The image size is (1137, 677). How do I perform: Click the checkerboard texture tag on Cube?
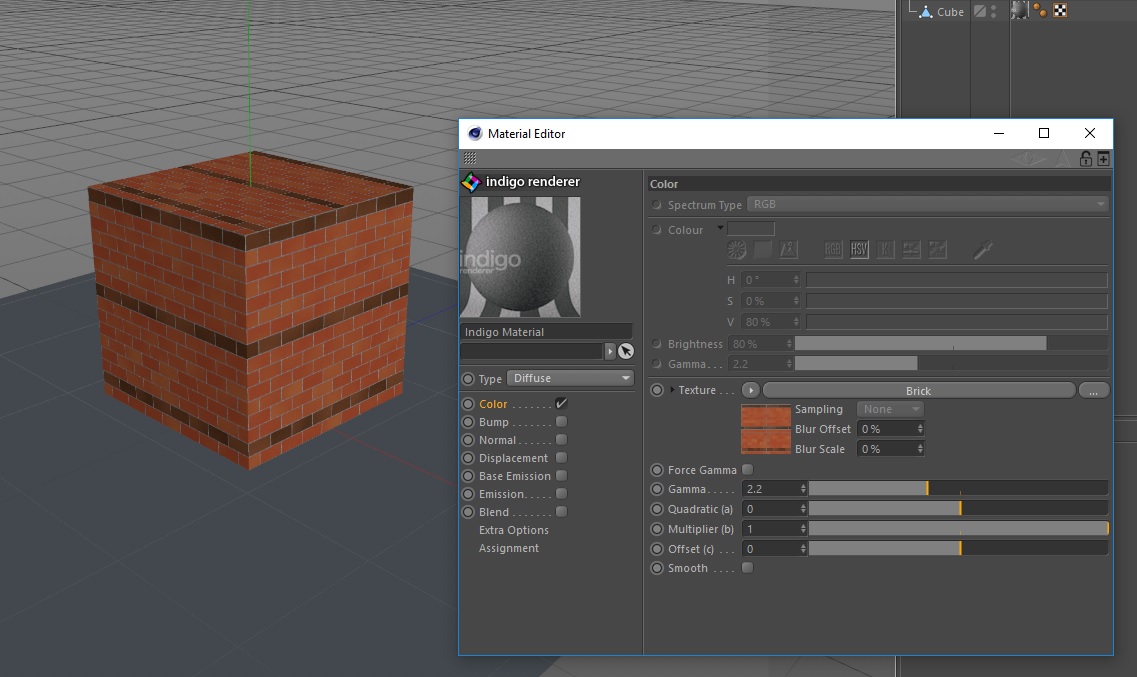point(1060,11)
